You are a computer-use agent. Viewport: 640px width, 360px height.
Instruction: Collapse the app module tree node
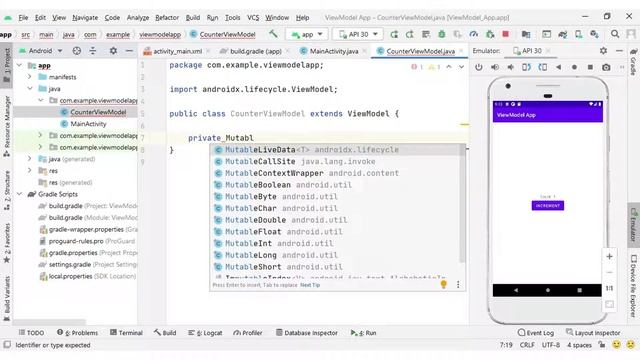pos(19,65)
